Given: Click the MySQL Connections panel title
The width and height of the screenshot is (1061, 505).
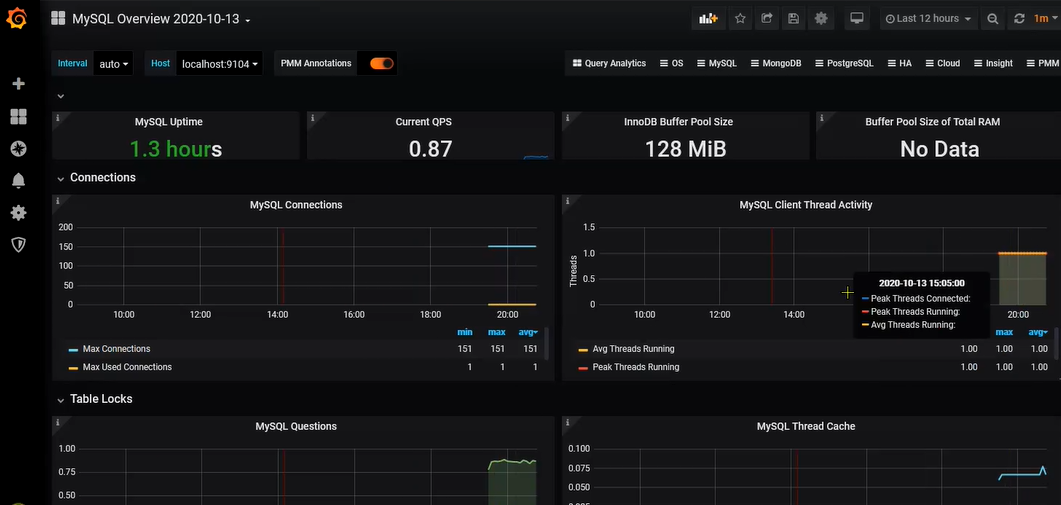Looking at the screenshot, I should click(296, 204).
